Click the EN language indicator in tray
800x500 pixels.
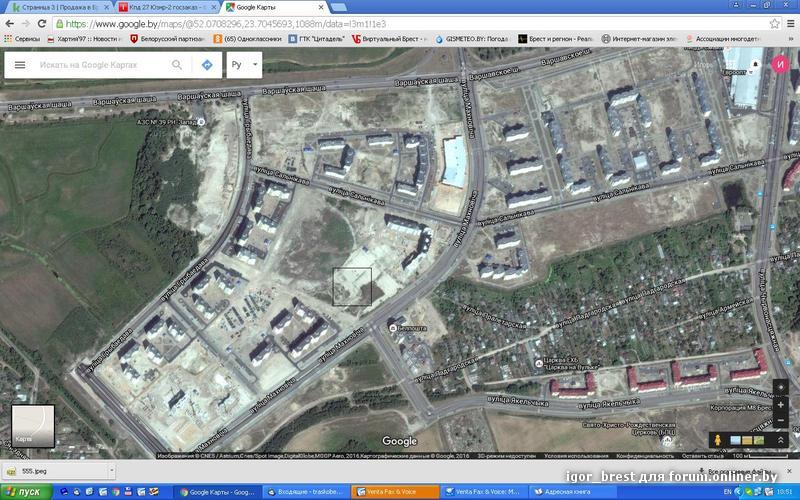pyautogui.click(x=727, y=492)
